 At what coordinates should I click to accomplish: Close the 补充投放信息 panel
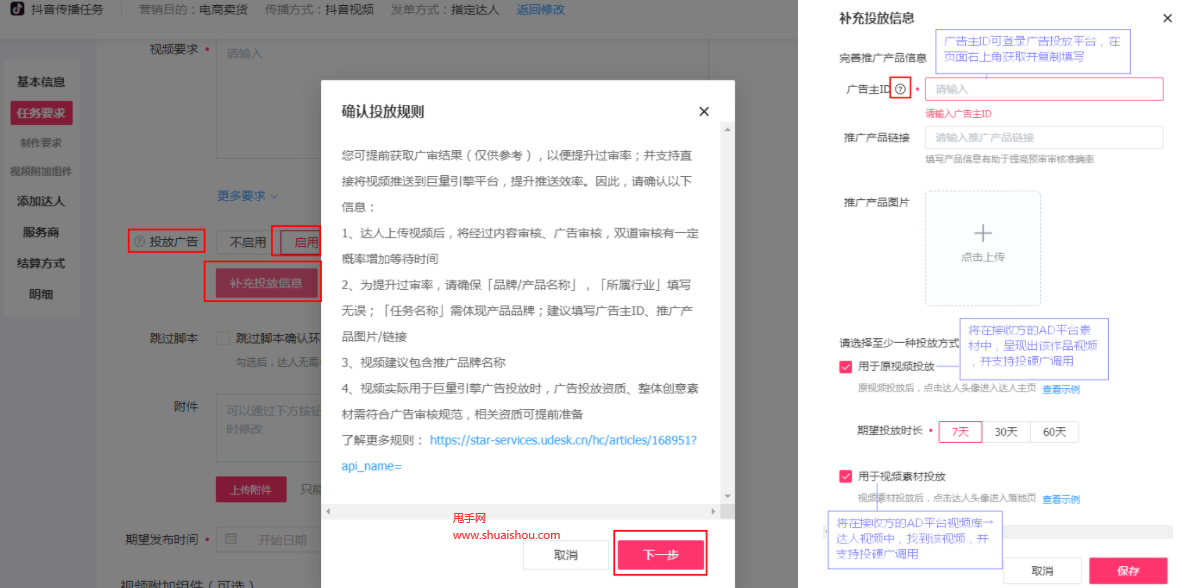click(1167, 18)
